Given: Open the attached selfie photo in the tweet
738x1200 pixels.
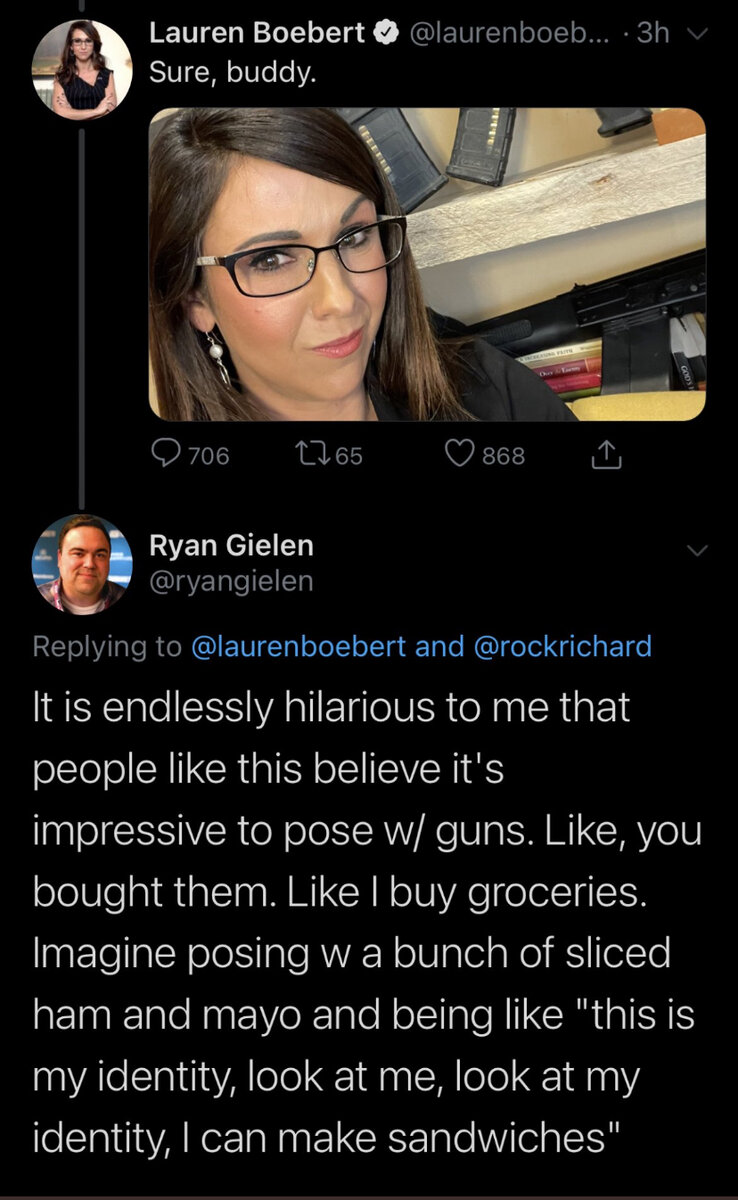Looking at the screenshot, I should click(427, 264).
